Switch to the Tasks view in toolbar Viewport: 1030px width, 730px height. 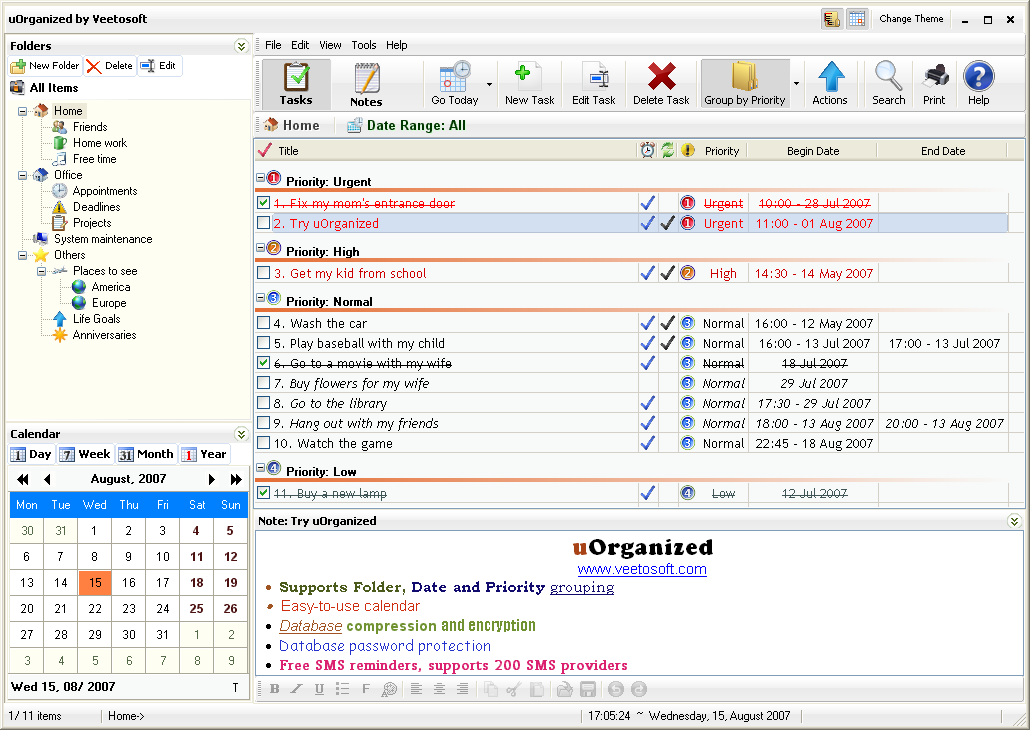(296, 83)
